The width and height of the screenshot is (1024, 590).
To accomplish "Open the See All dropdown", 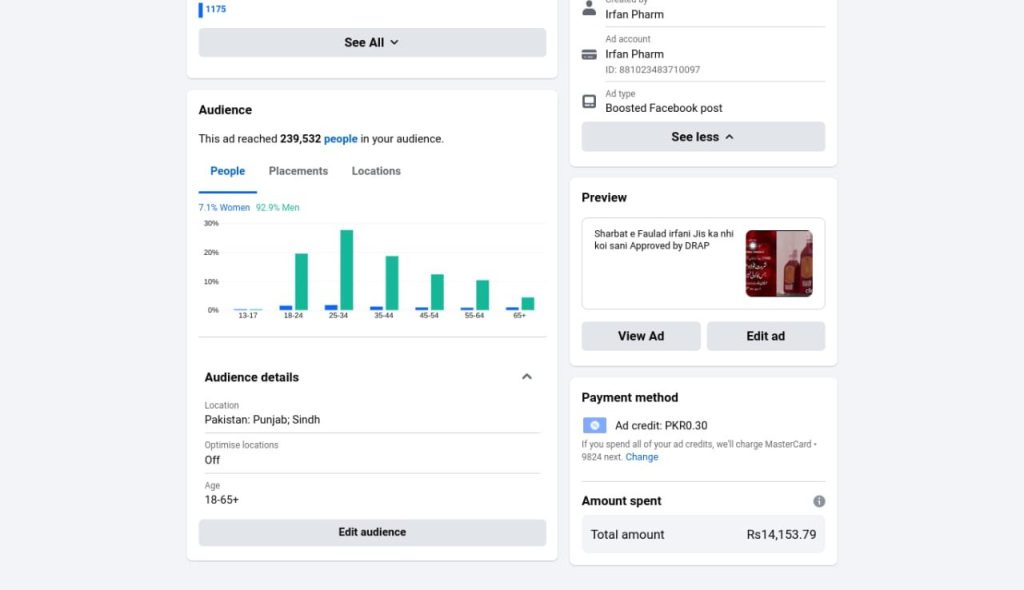I will pos(372,42).
